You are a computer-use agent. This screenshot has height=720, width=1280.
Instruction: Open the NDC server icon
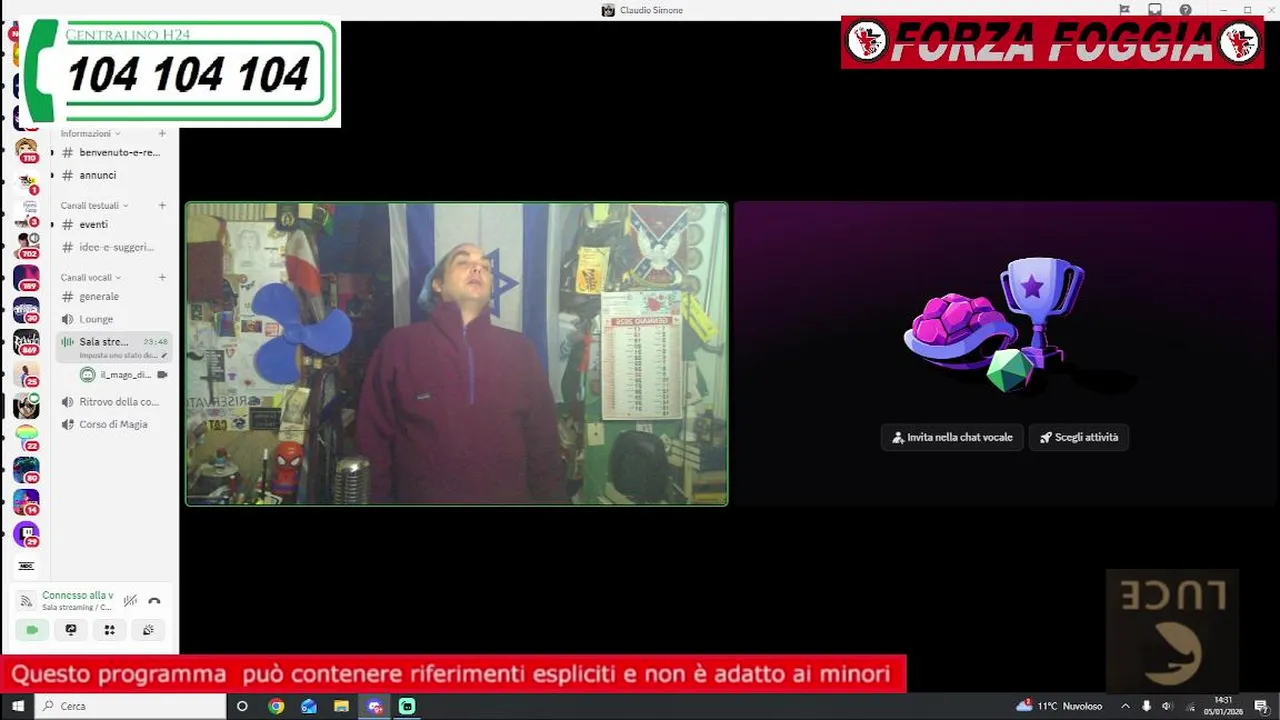click(26, 566)
